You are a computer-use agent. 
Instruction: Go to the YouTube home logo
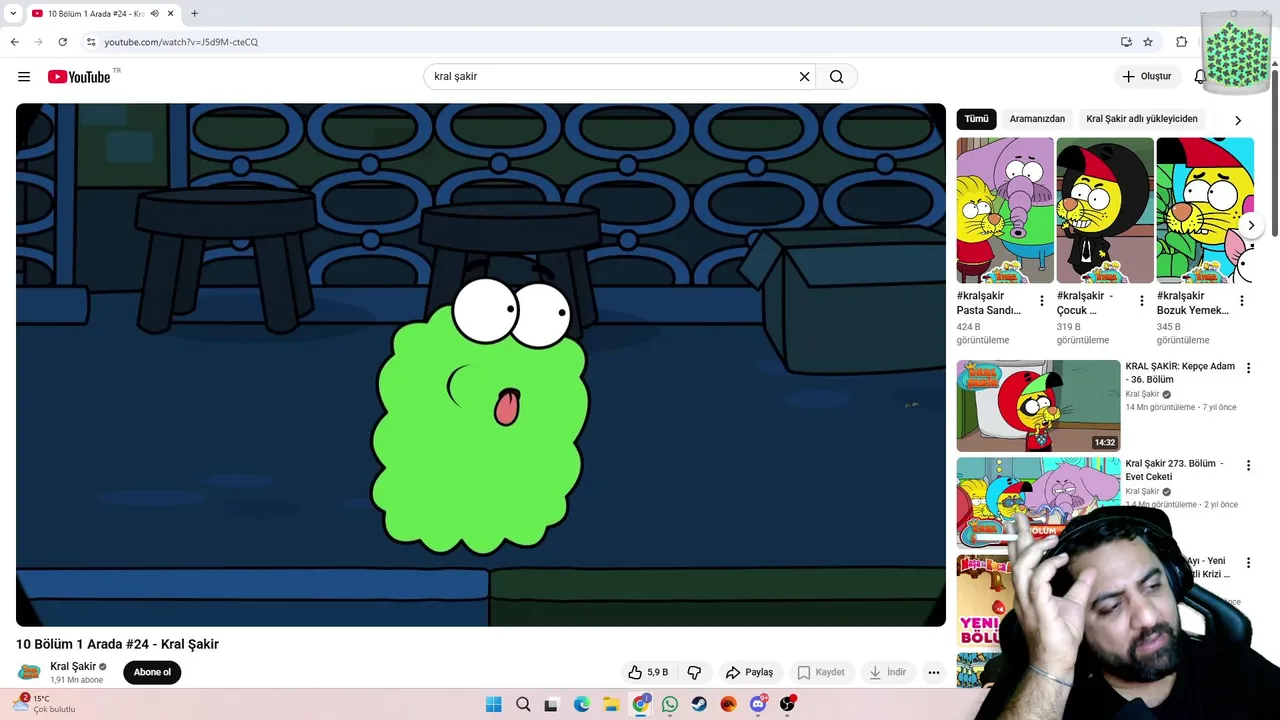pos(79,77)
